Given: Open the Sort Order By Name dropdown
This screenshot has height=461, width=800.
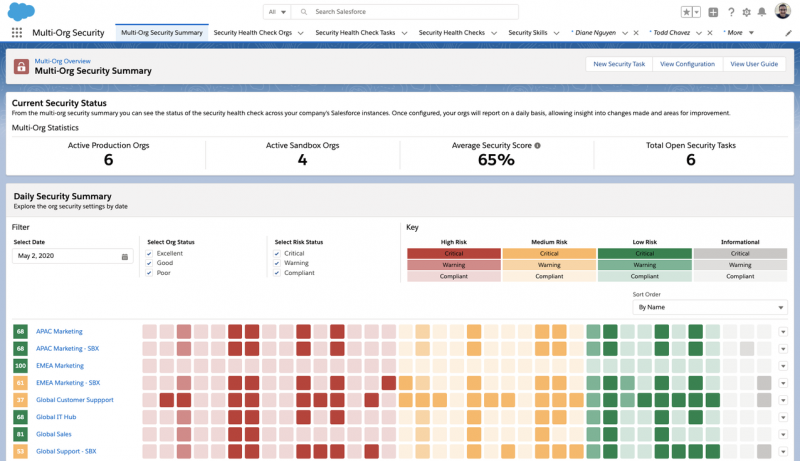Looking at the screenshot, I should [x=709, y=308].
